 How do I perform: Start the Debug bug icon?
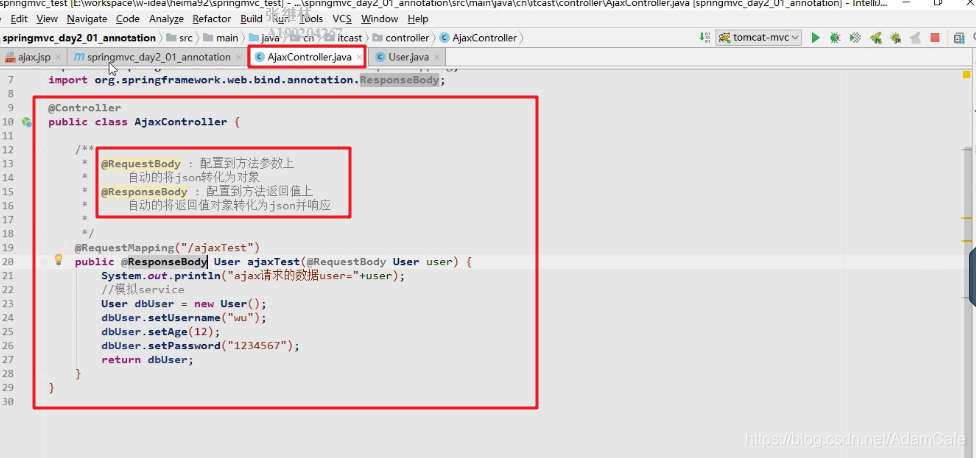click(835, 38)
